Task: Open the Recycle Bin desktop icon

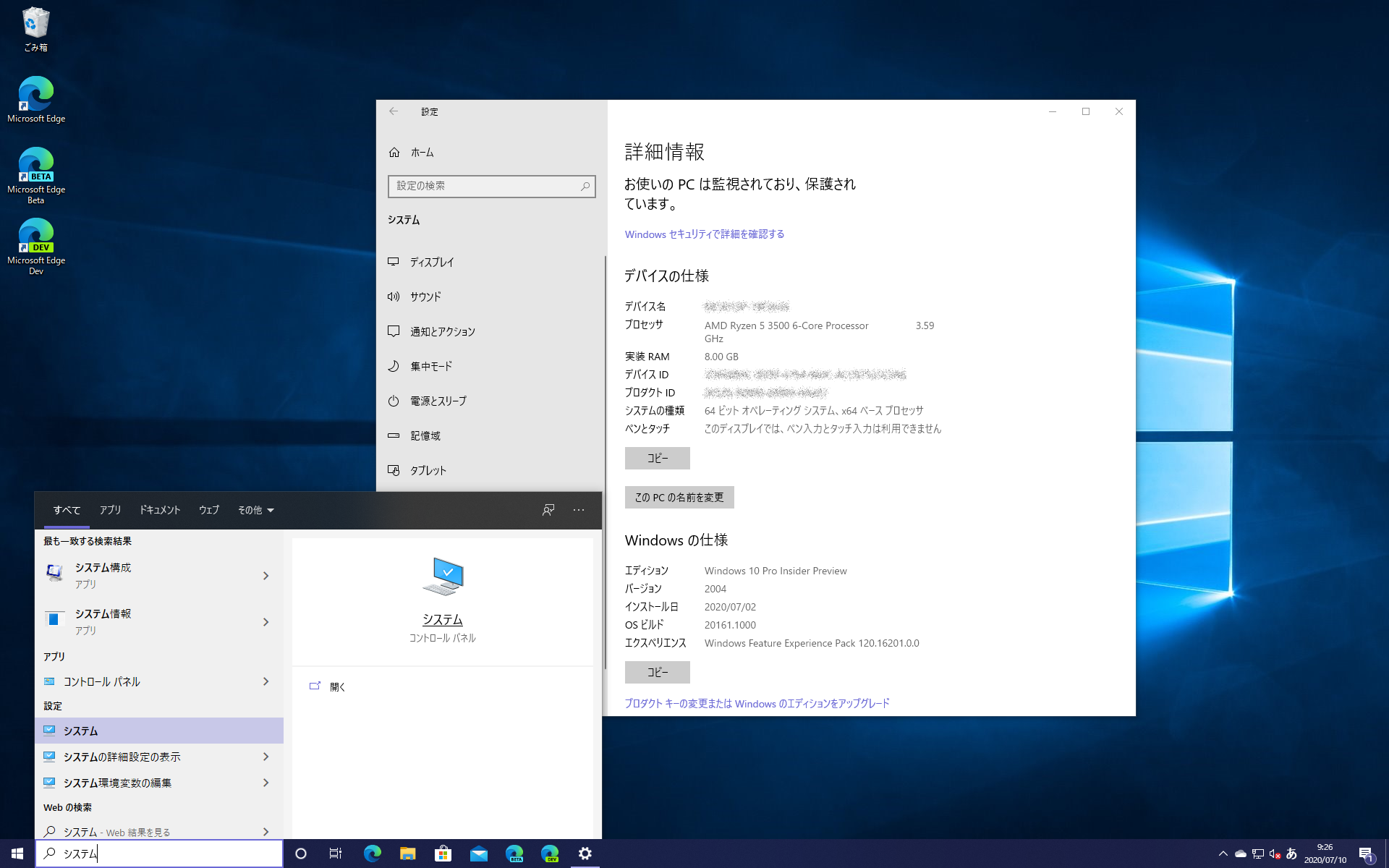Action: click(35, 29)
